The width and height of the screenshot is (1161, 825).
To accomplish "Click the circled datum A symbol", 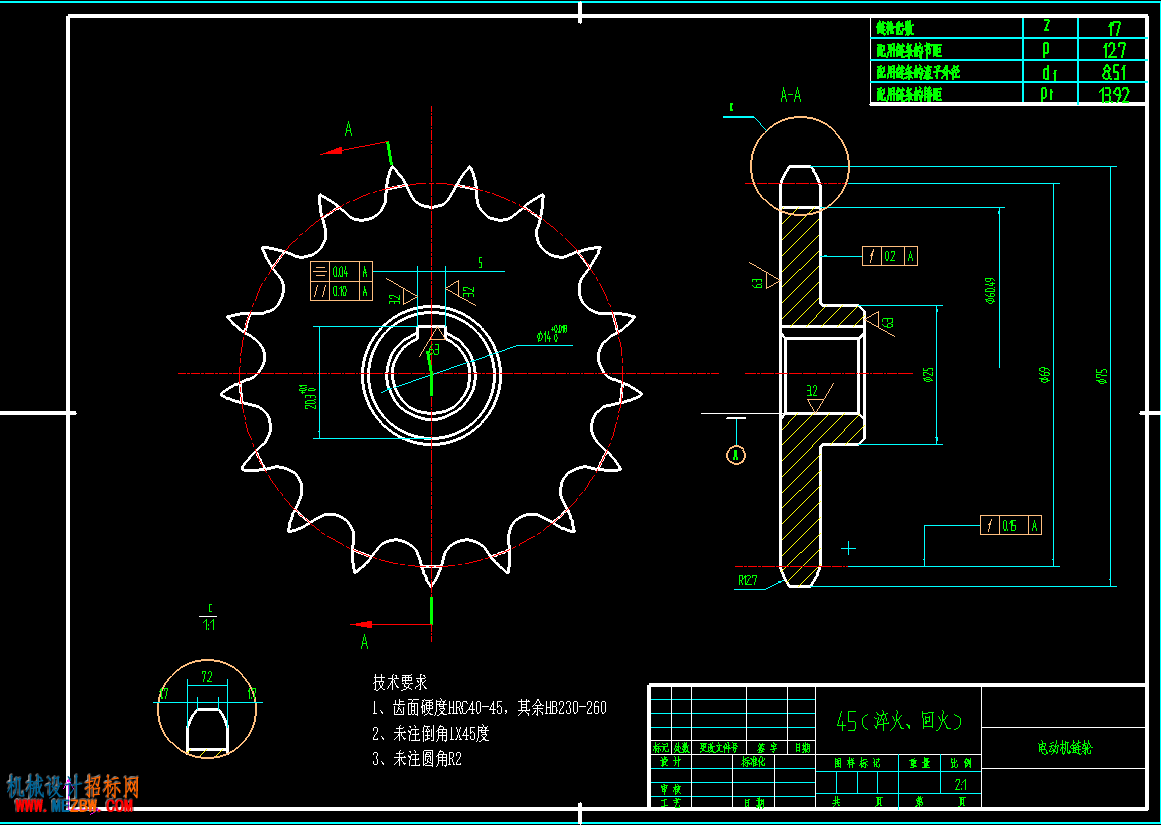I will pos(736,455).
